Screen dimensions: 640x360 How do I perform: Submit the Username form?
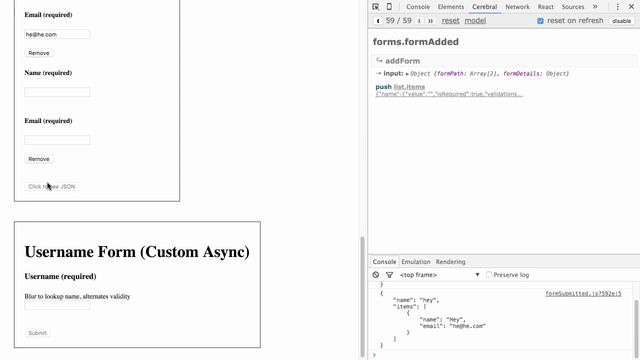(38, 333)
